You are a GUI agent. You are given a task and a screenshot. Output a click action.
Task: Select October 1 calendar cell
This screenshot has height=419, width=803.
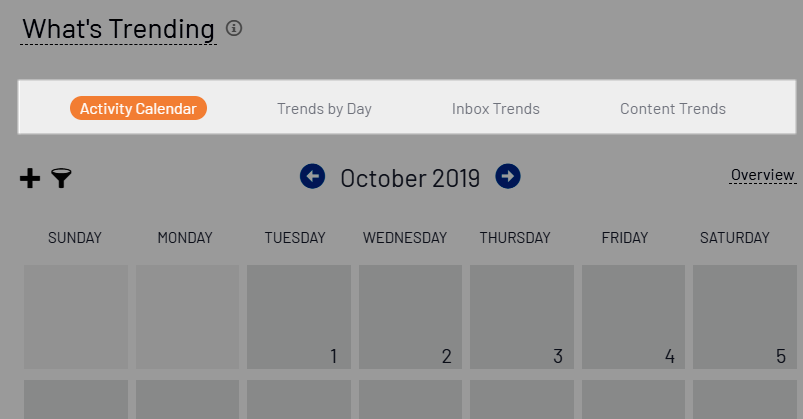coord(299,317)
